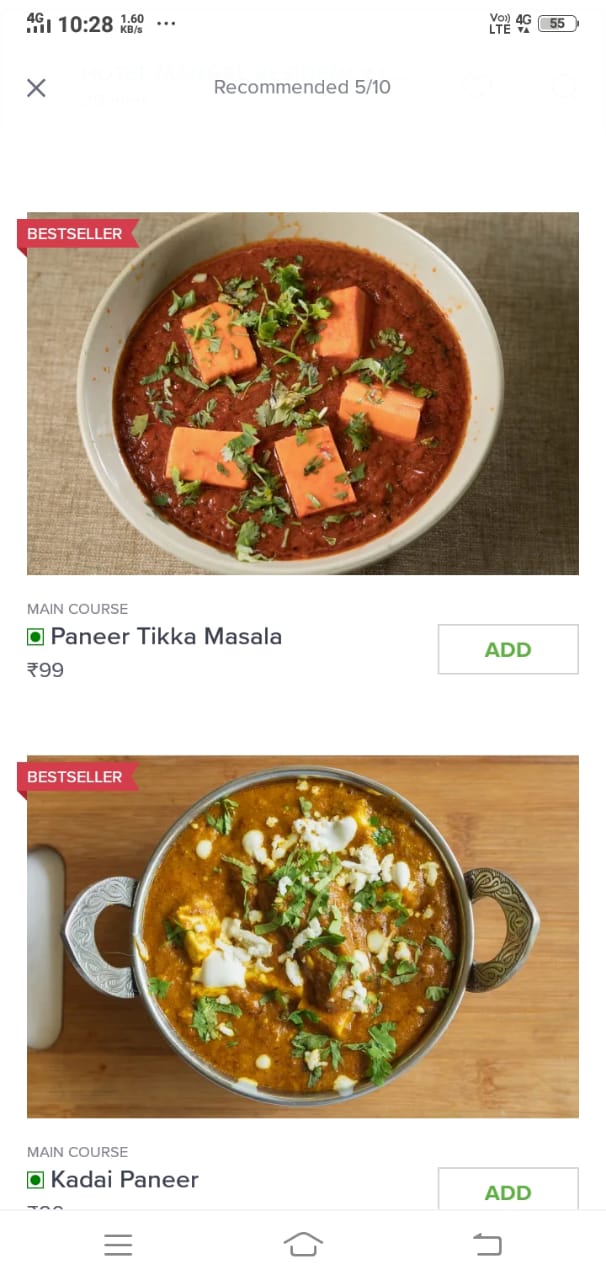Open Android recent apps menu button

(x=118, y=1244)
